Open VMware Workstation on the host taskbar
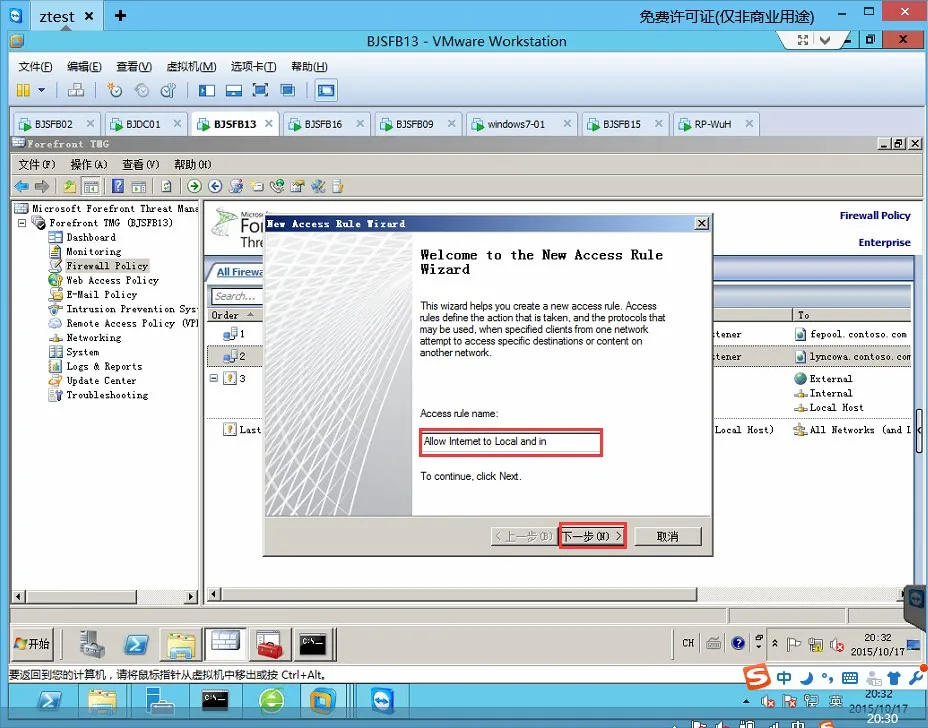 click(x=323, y=702)
